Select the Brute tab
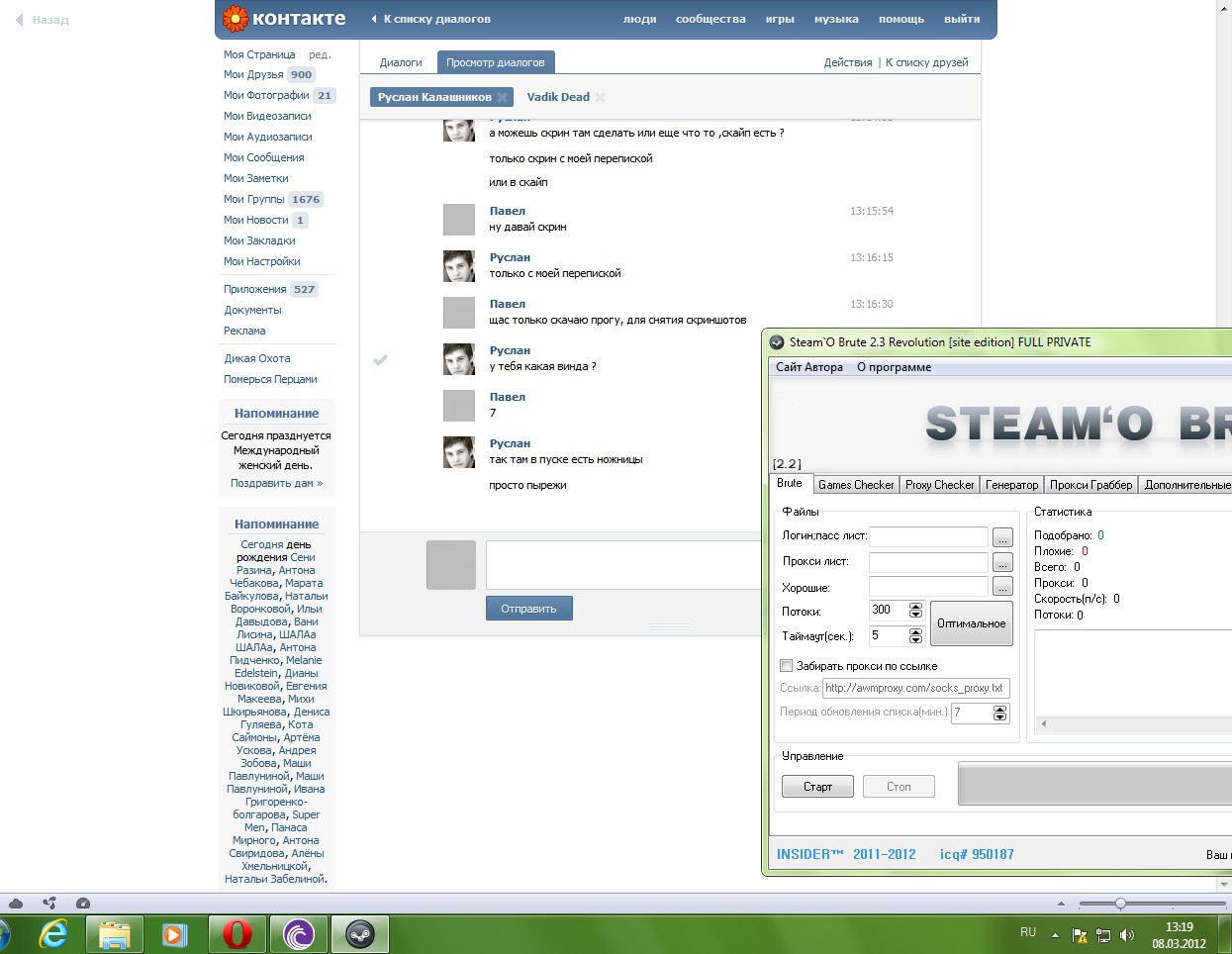This screenshot has height=954, width=1232. (790, 483)
